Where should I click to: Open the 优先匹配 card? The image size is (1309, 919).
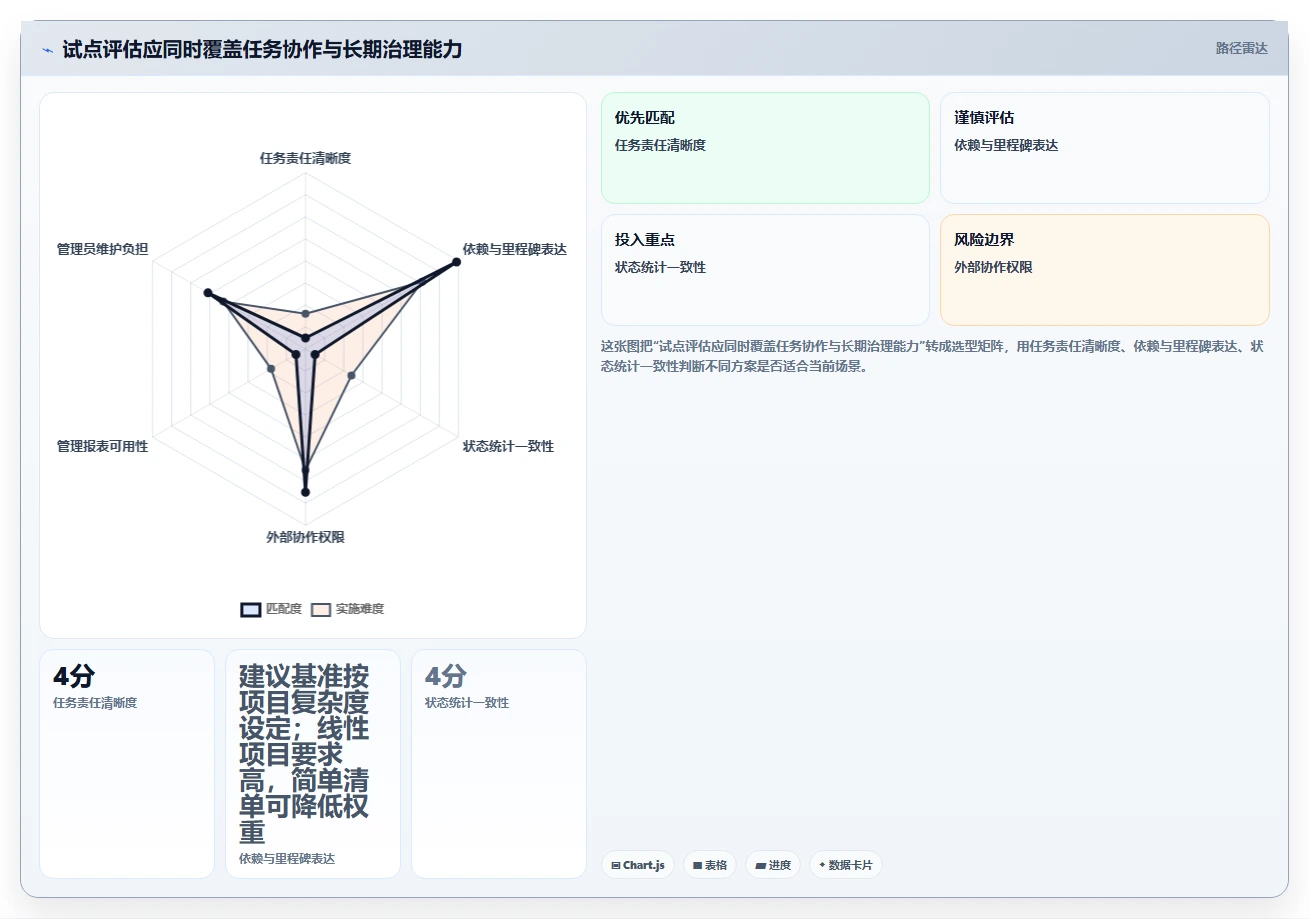(x=765, y=148)
